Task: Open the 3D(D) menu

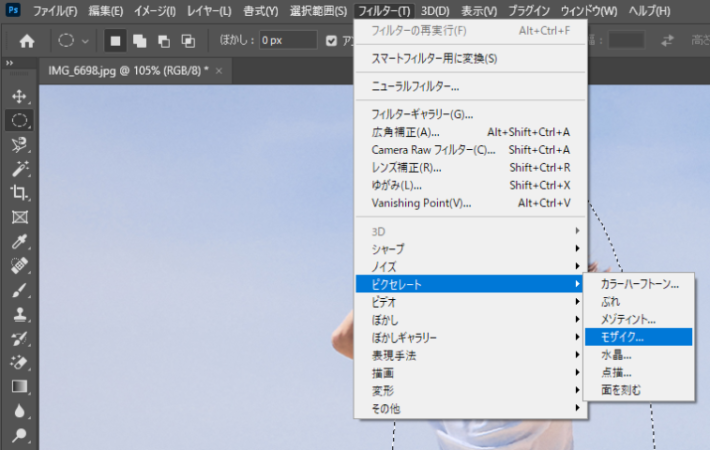Action: click(x=435, y=10)
